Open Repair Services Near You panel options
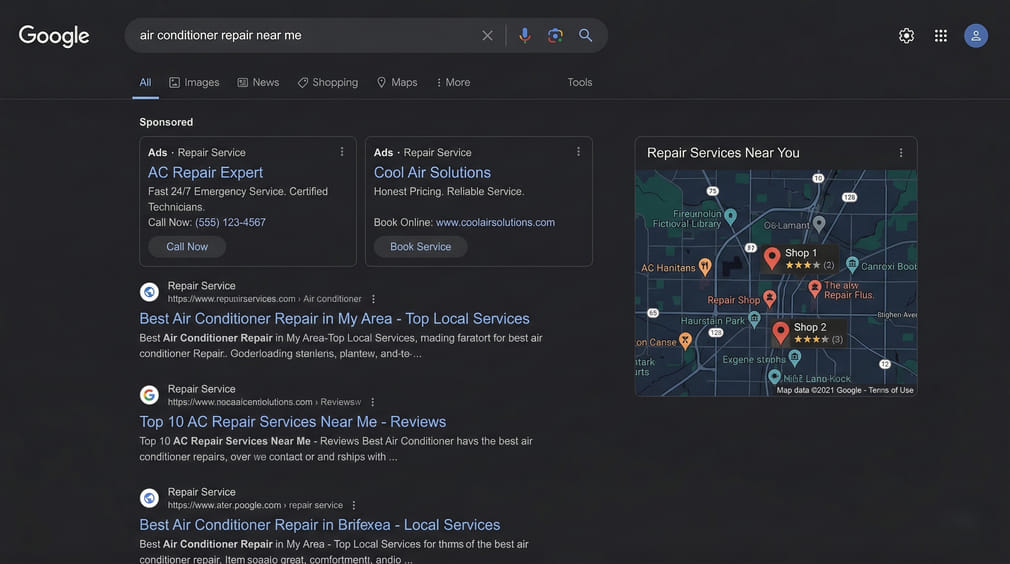Screen dimensions: 1010x564 [x=901, y=153]
